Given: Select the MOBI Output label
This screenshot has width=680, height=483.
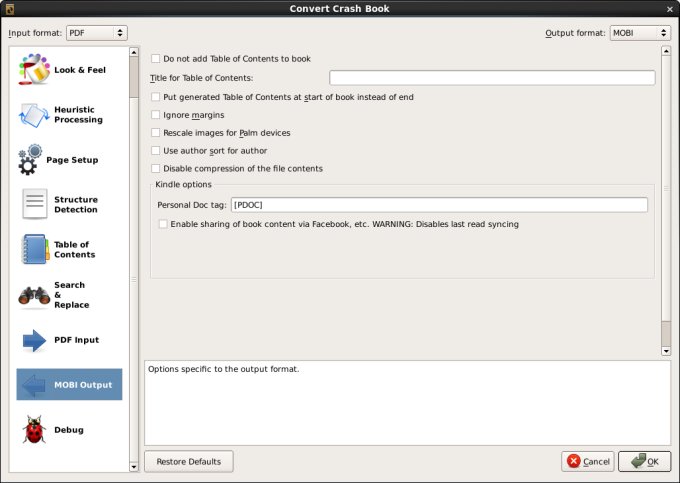Looking at the screenshot, I should (x=83, y=385).
